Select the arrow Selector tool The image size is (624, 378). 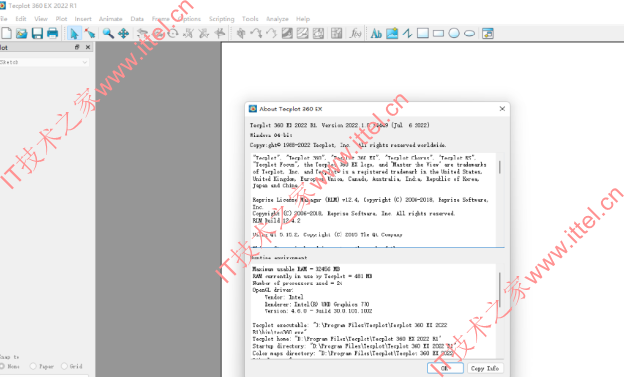pyautogui.click(x=74, y=33)
